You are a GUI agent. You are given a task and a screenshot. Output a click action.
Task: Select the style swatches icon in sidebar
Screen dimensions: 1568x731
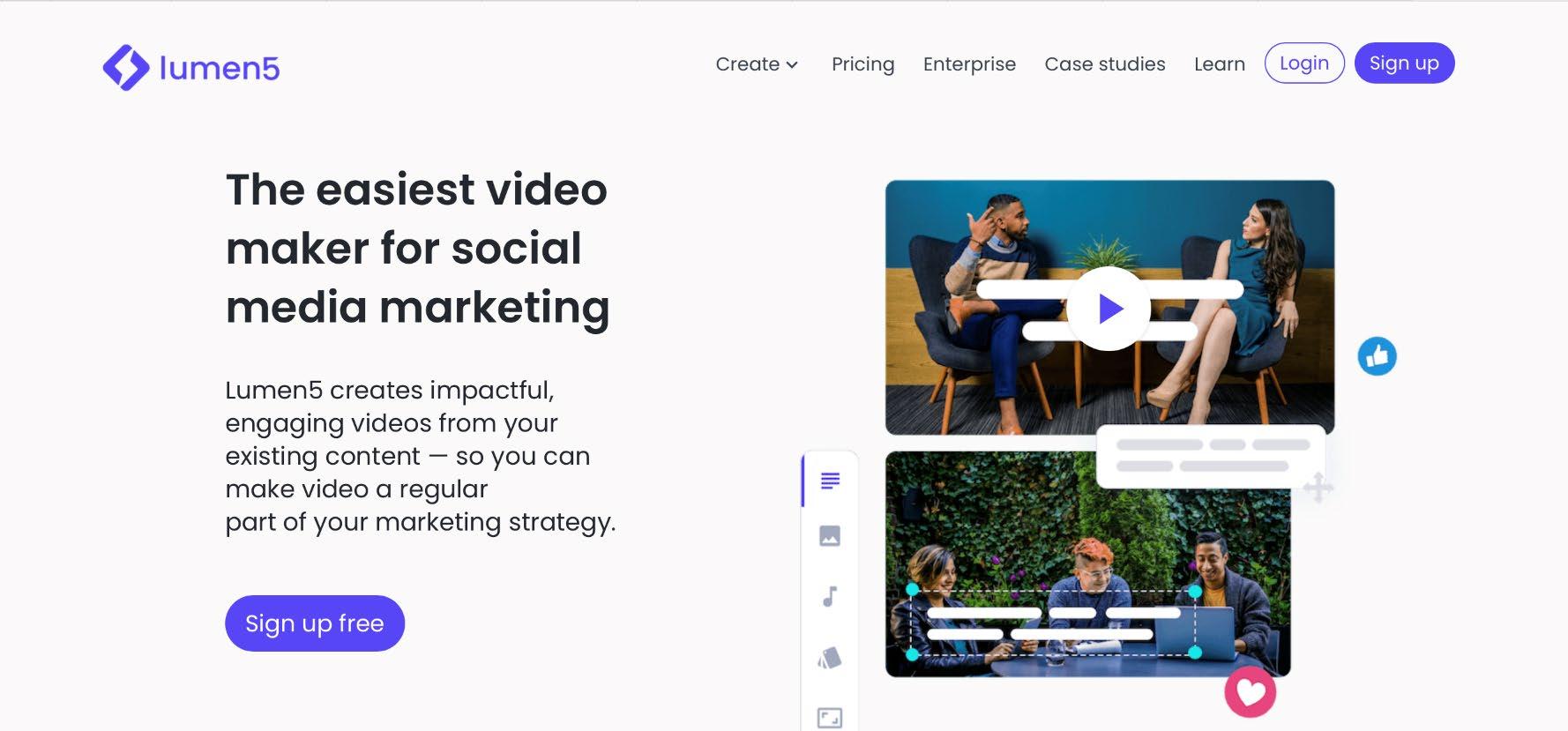tap(830, 658)
